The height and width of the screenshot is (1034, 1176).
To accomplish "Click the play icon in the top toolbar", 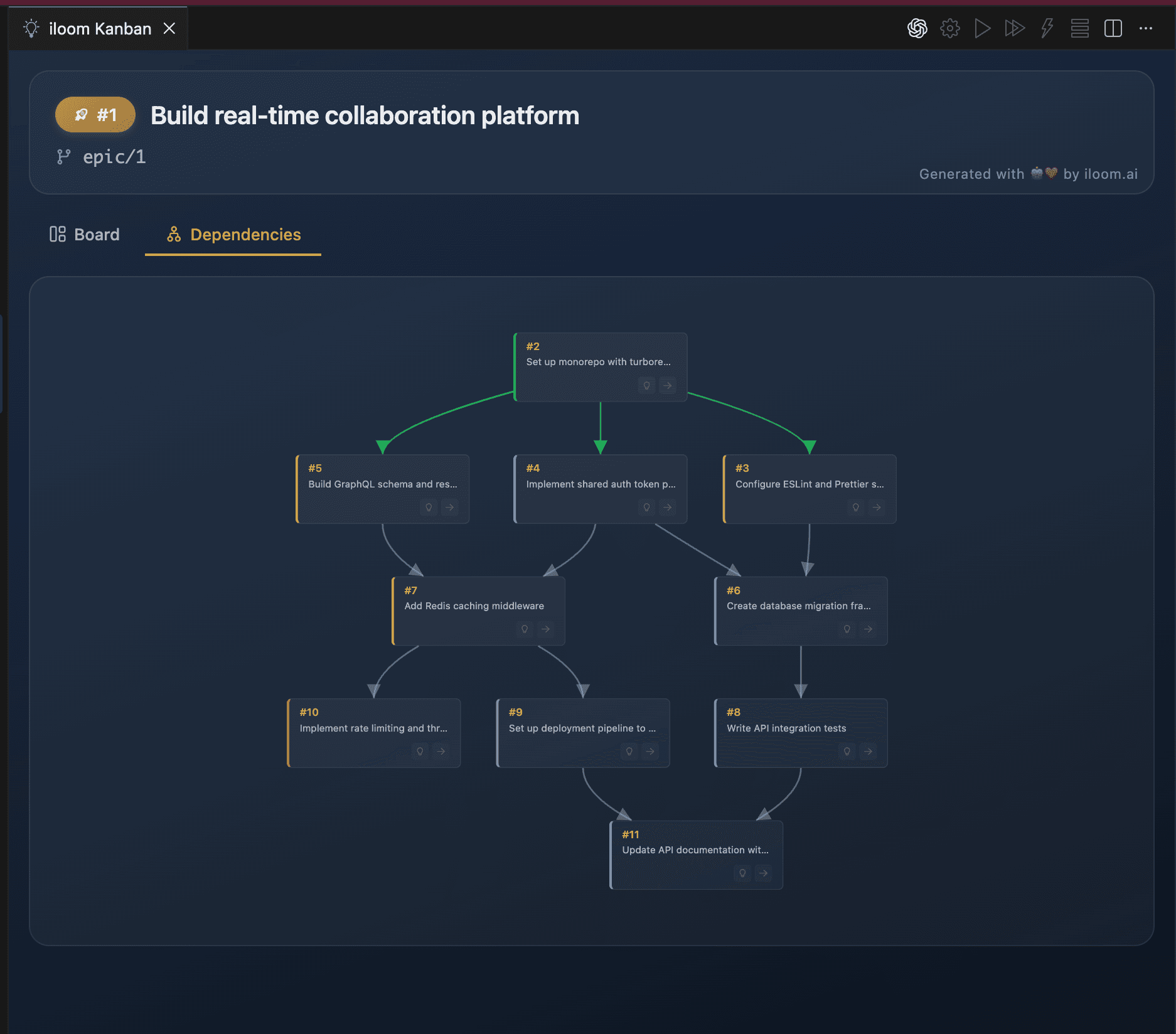I will [x=982, y=28].
